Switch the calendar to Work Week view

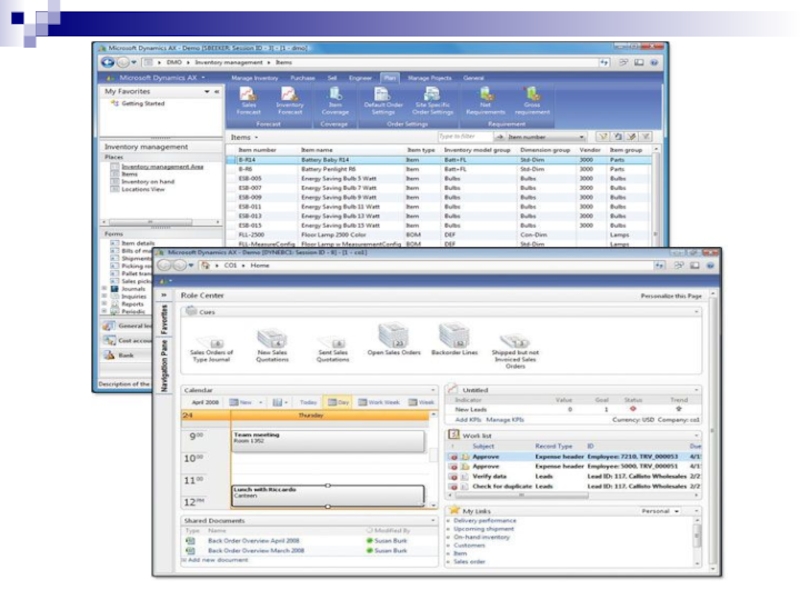click(x=379, y=403)
